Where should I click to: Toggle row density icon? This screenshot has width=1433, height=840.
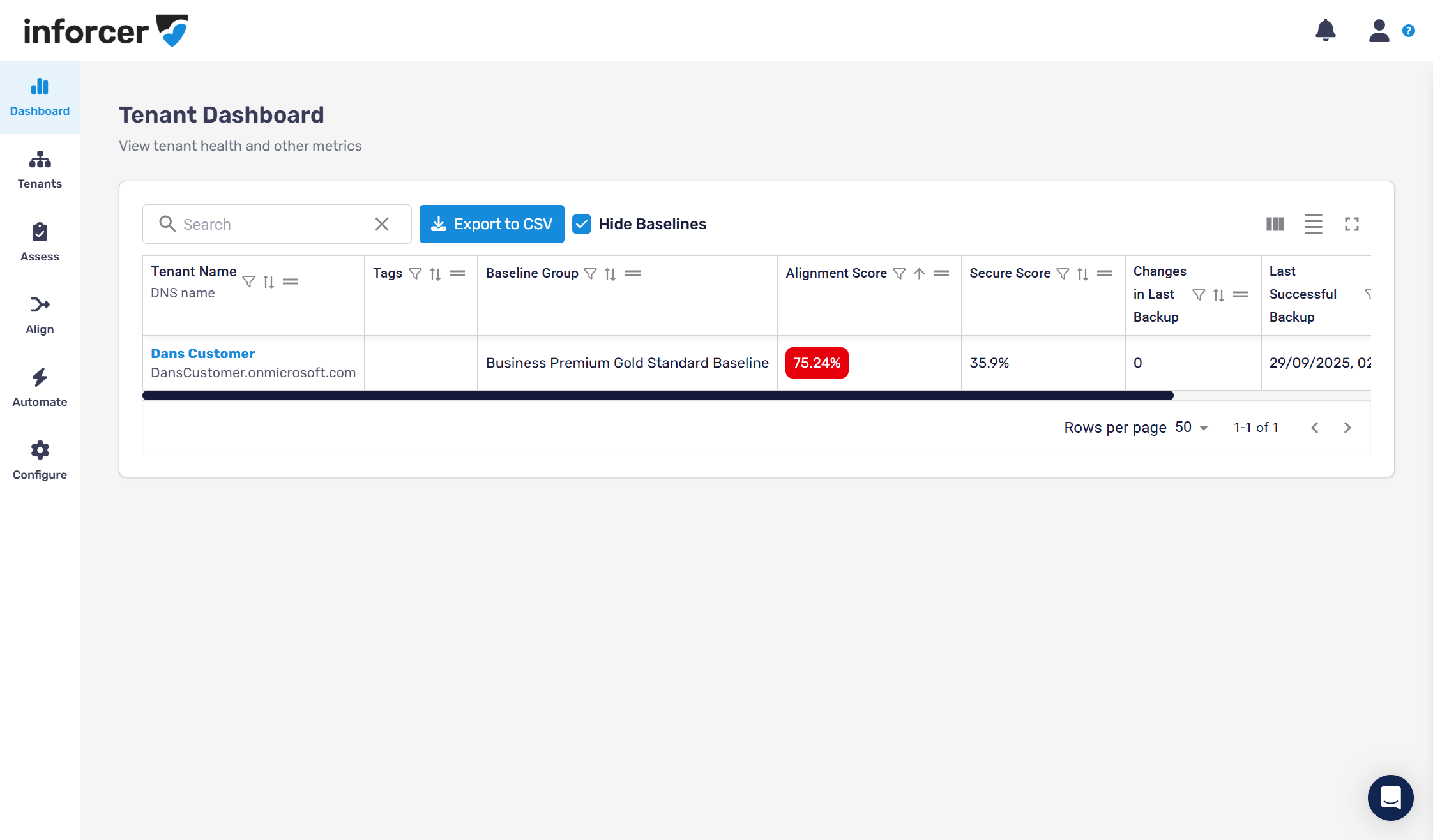pyautogui.click(x=1313, y=224)
